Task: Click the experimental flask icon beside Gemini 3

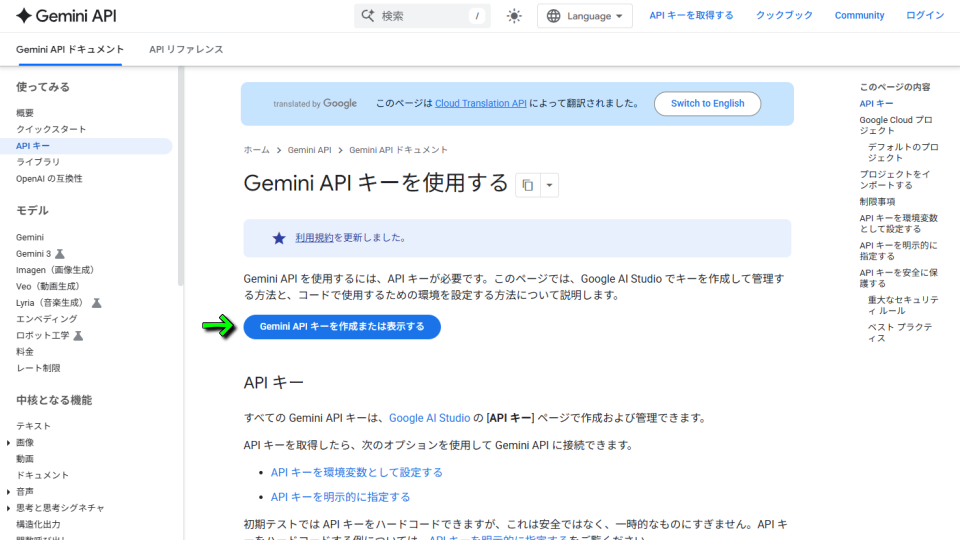Action: tap(60, 254)
